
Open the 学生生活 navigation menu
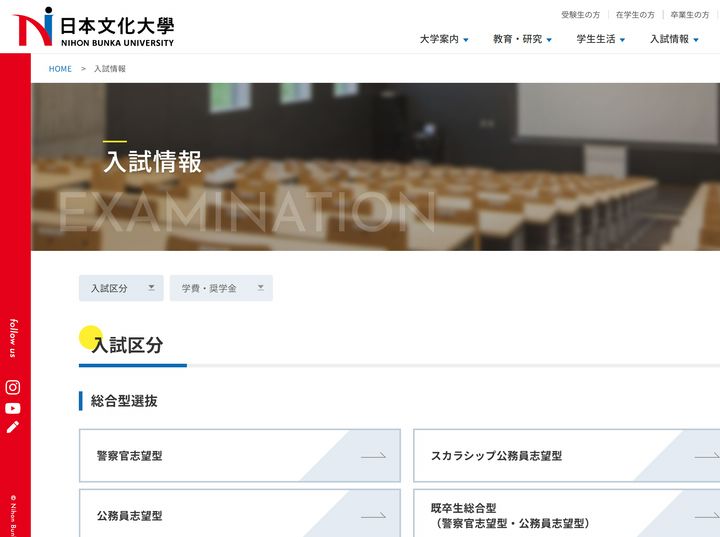(x=600, y=39)
